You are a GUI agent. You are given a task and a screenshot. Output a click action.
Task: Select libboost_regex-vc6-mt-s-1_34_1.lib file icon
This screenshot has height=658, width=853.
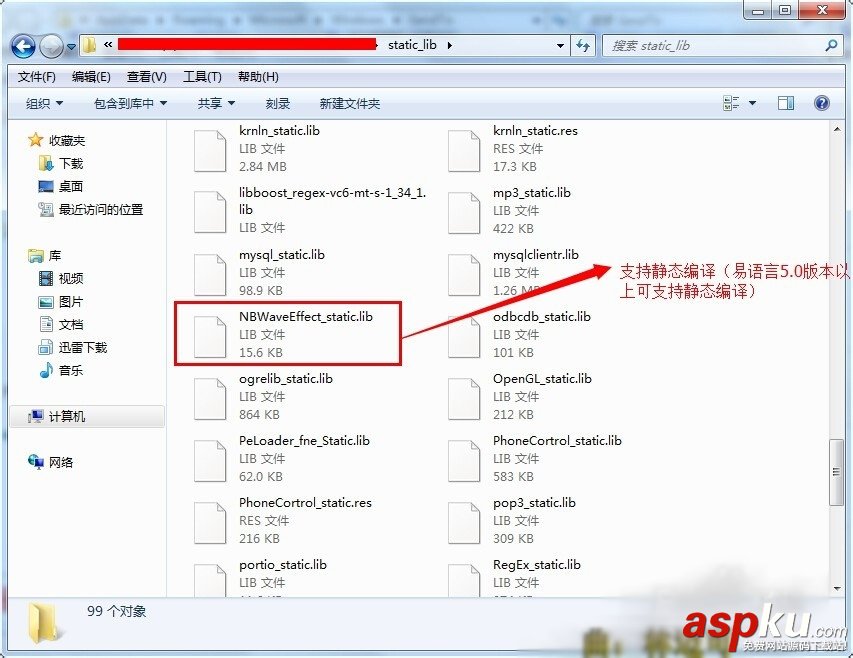[210, 212]
